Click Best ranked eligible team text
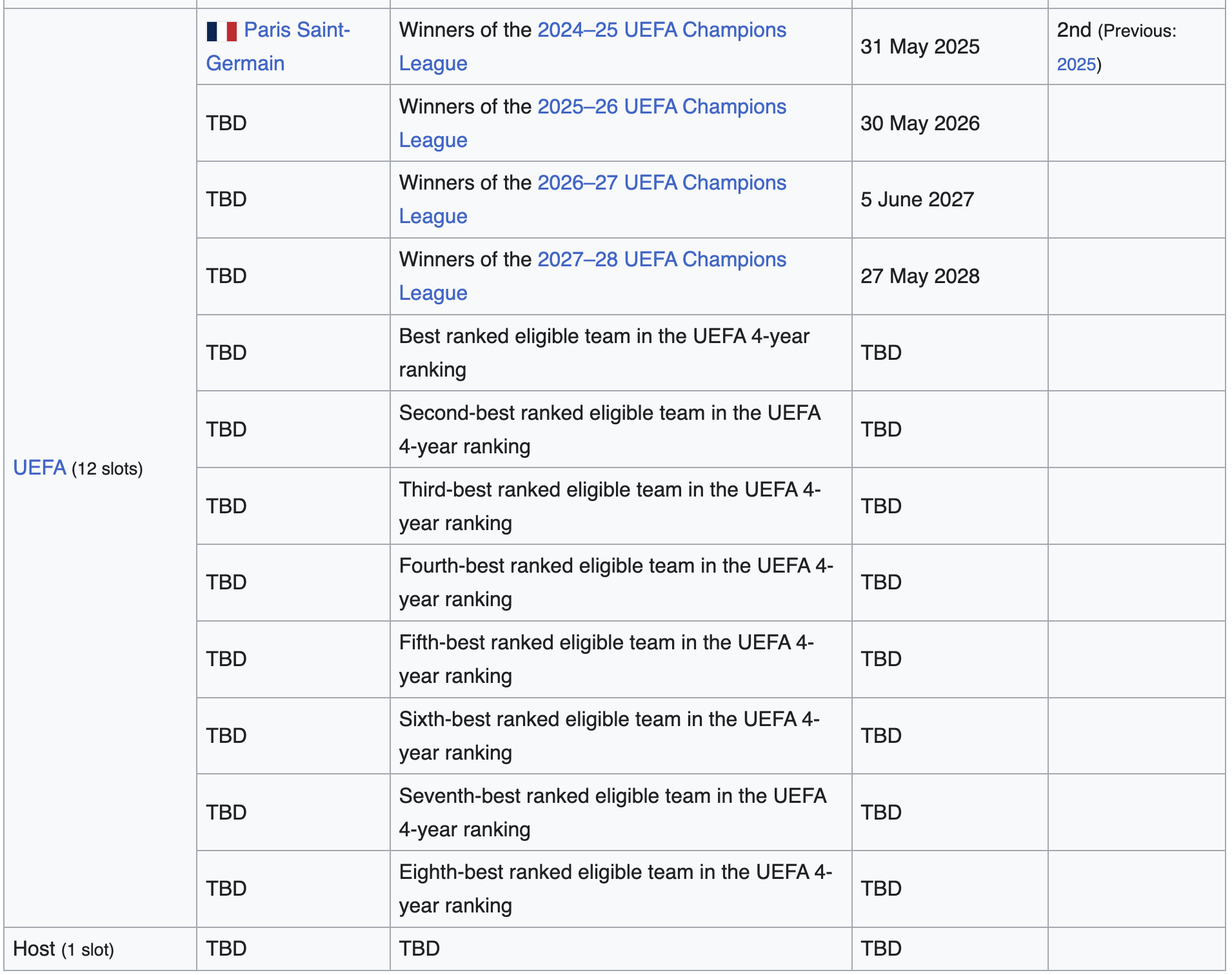 [x=604, y=353]
